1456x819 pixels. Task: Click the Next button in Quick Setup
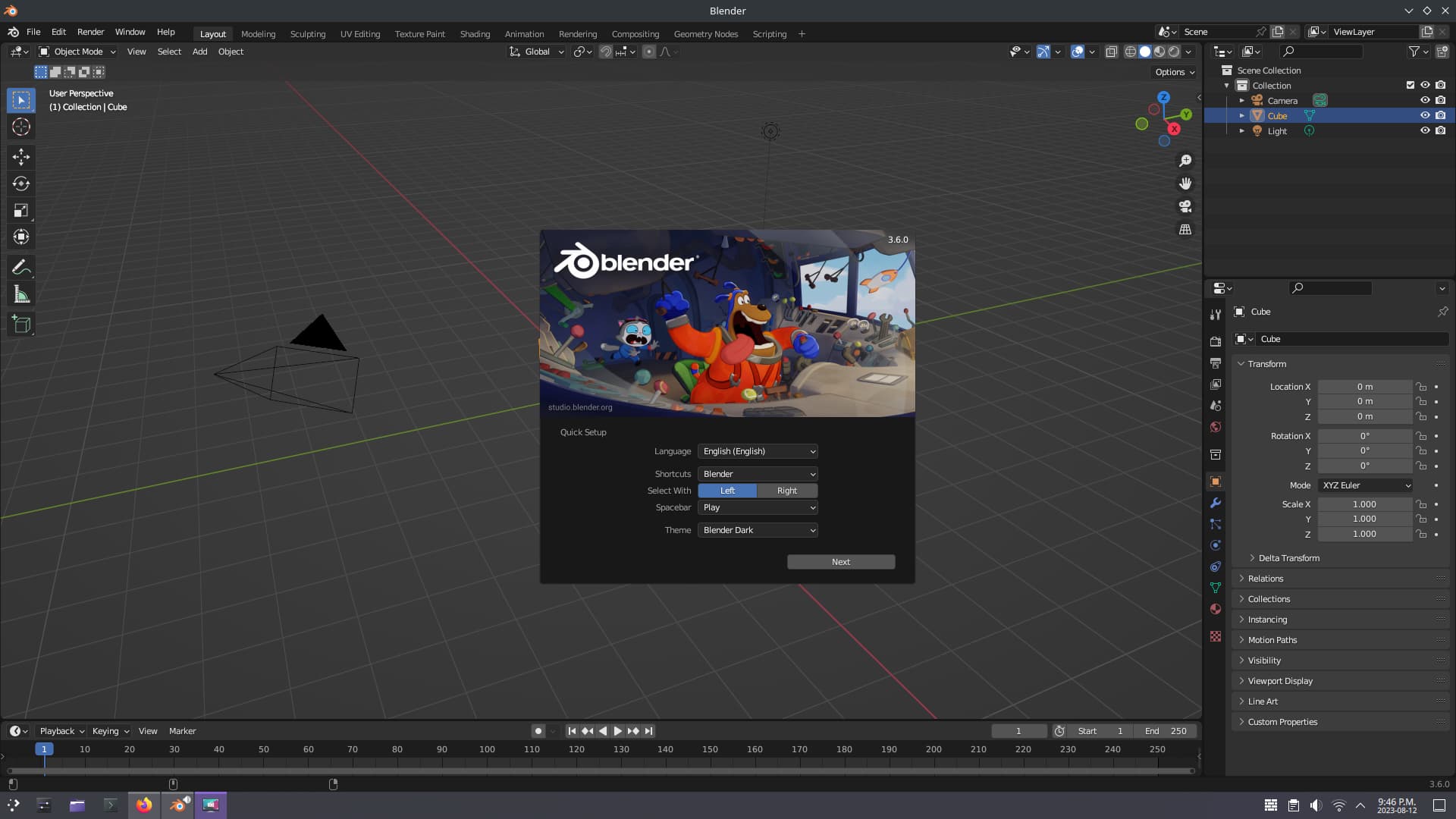pyautogui.click(x=841, y=562)
